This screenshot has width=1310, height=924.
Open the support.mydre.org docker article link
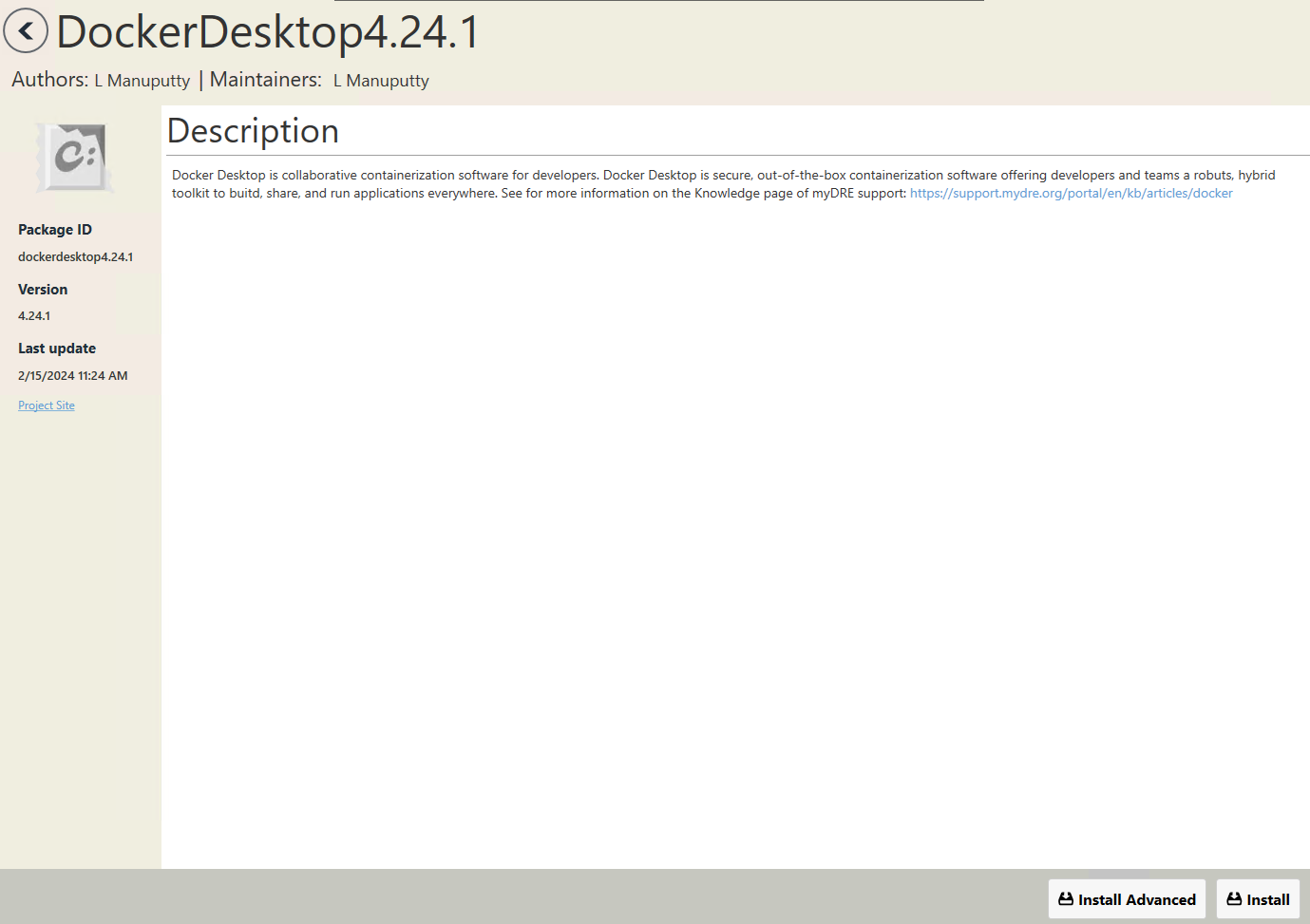(1071, 193)
